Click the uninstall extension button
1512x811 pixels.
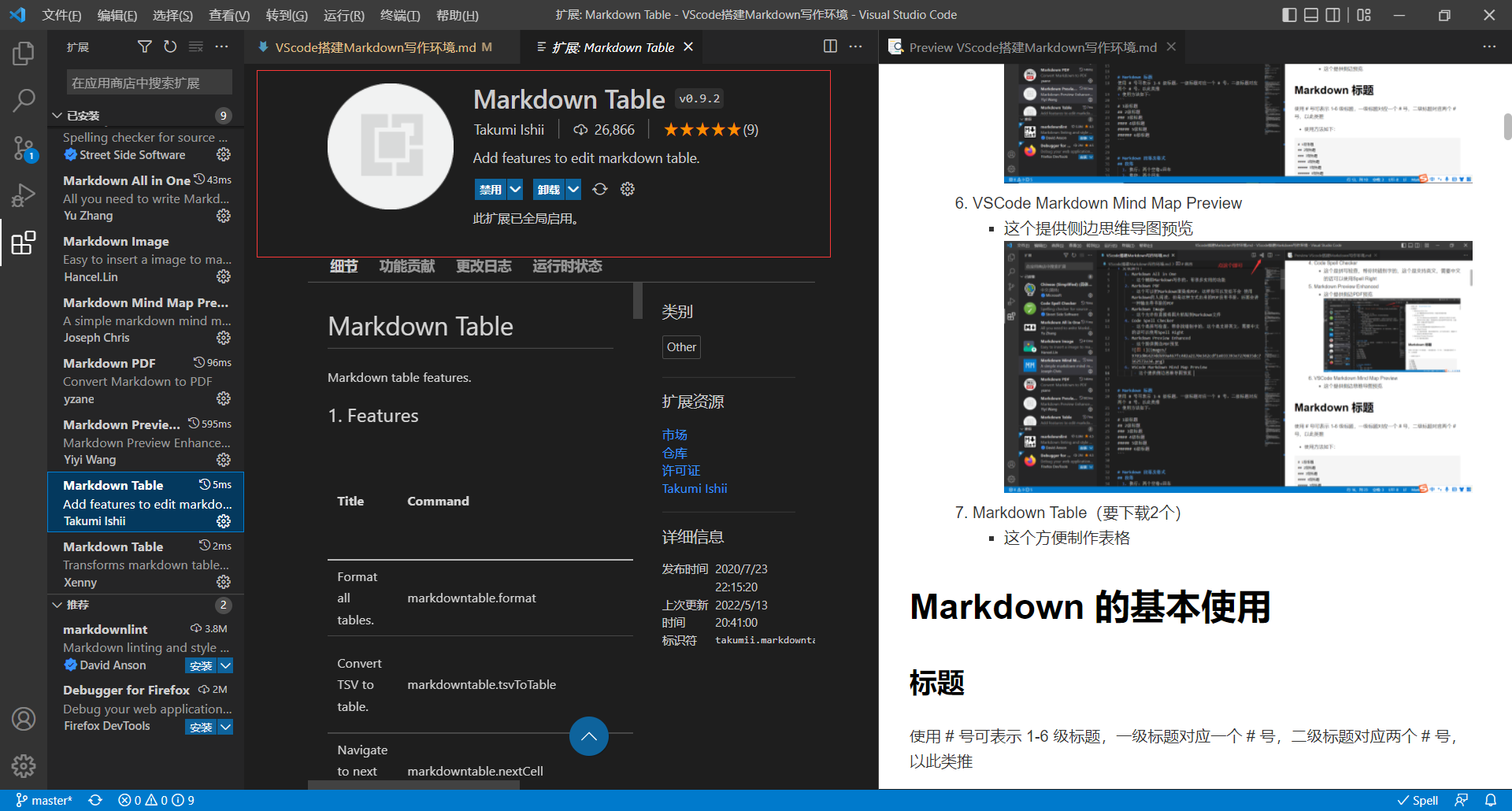(x=549, y=189)
